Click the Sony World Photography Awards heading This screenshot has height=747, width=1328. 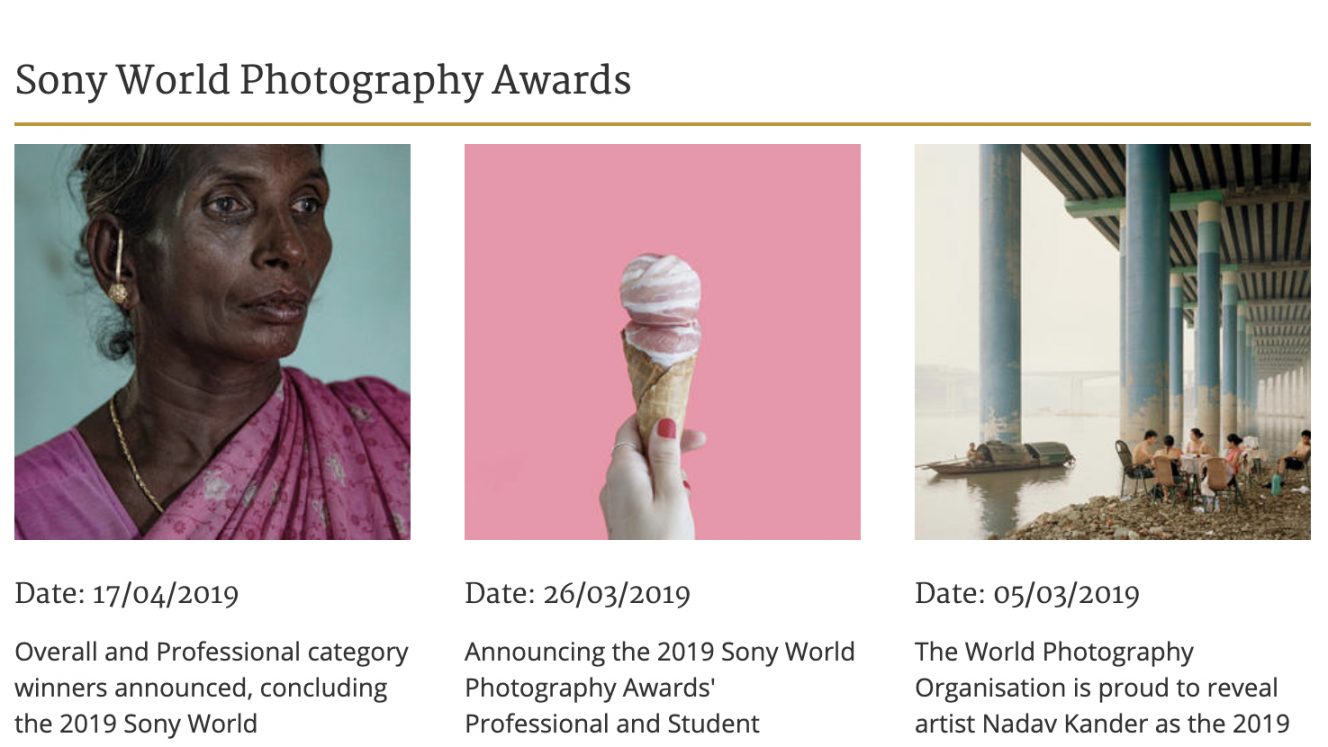[323, 80]
